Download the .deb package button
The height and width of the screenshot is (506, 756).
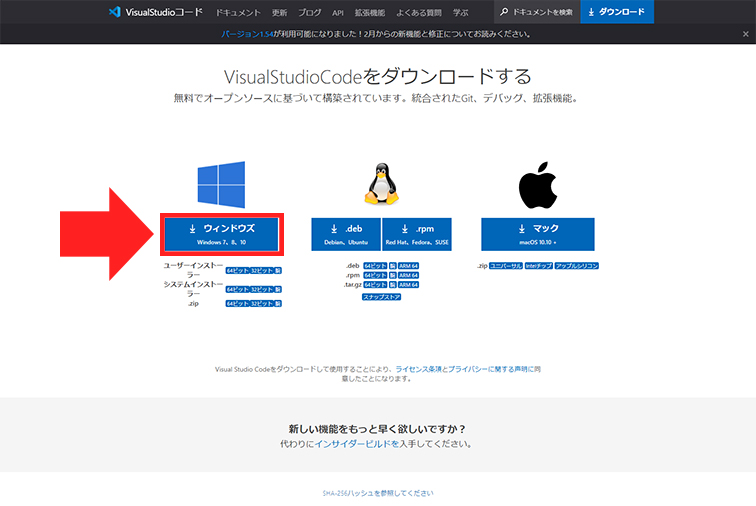pyautogui.click(x=346, y=234)
